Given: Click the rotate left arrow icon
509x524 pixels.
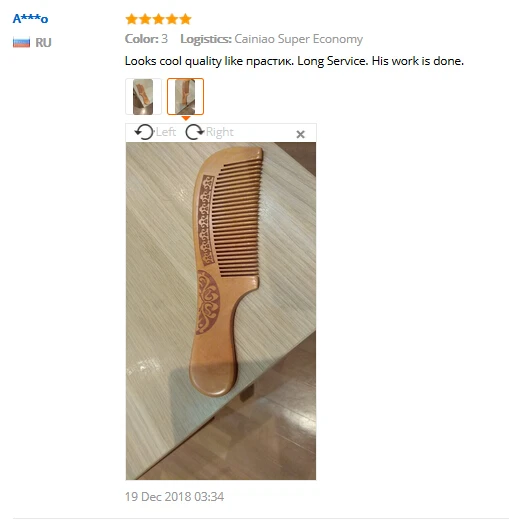Looking at the screenshot, I should tap(144, 132).
